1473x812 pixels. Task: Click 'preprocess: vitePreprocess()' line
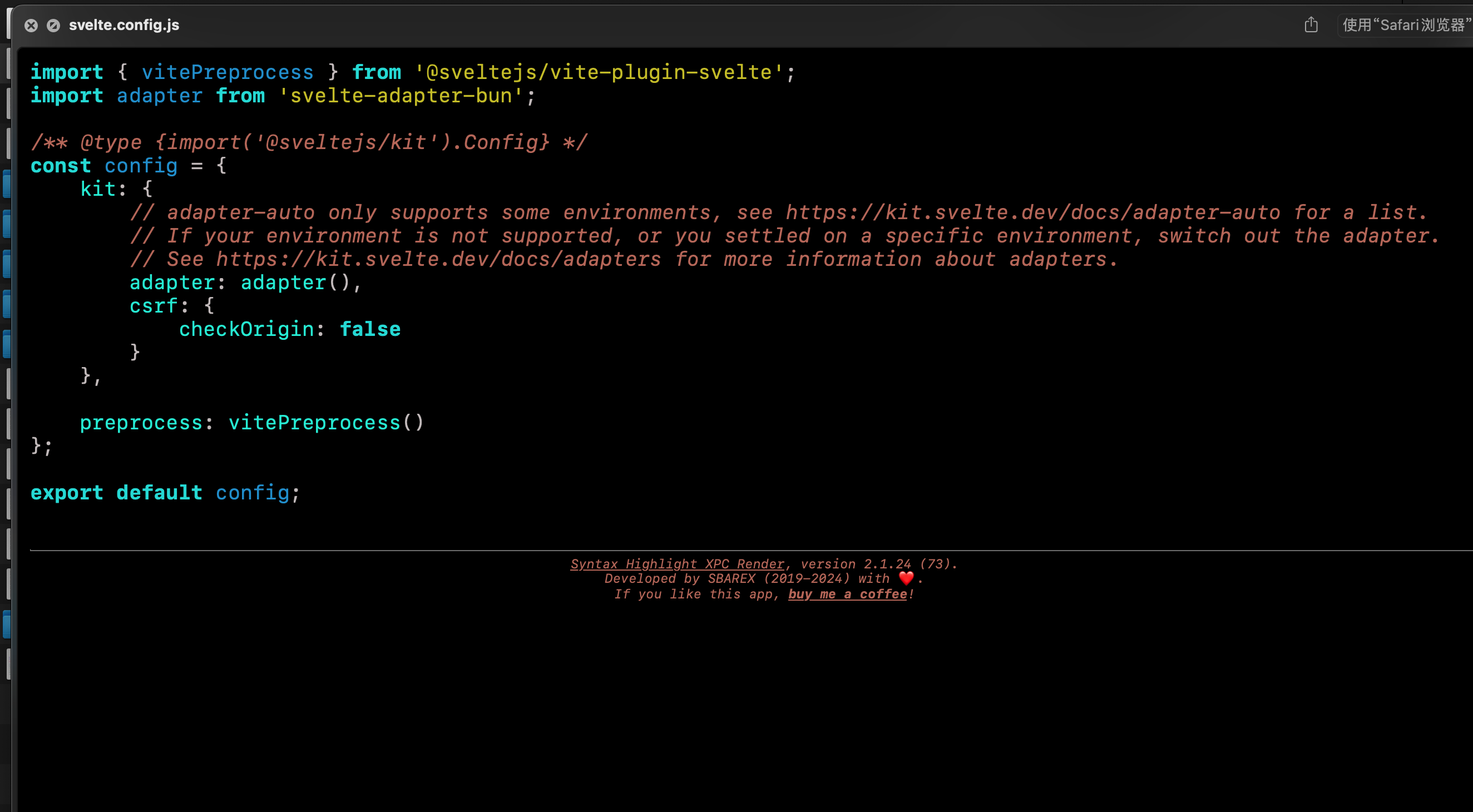click(x=252, y=423)
